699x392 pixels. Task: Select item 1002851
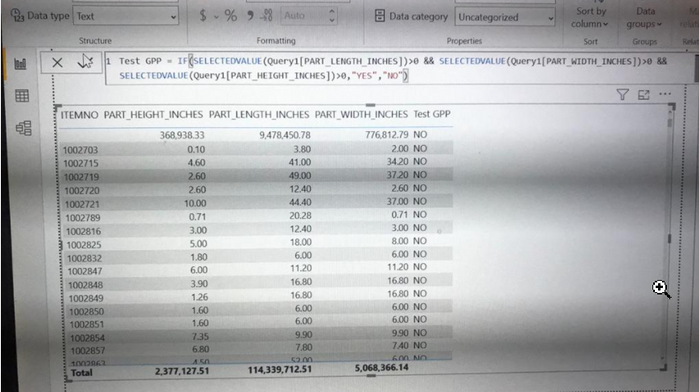[x=87, y=325]
